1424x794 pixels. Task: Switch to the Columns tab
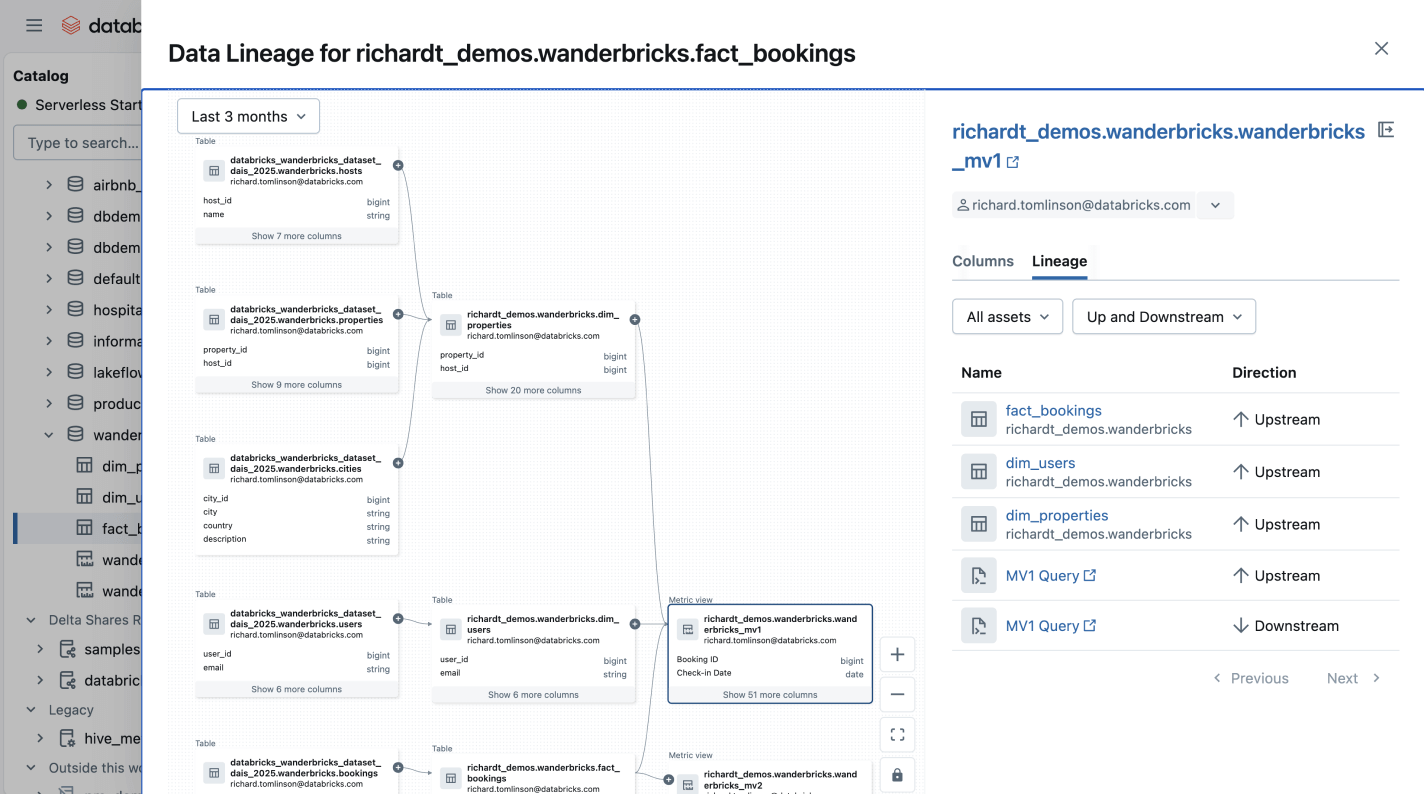point(983,261)
